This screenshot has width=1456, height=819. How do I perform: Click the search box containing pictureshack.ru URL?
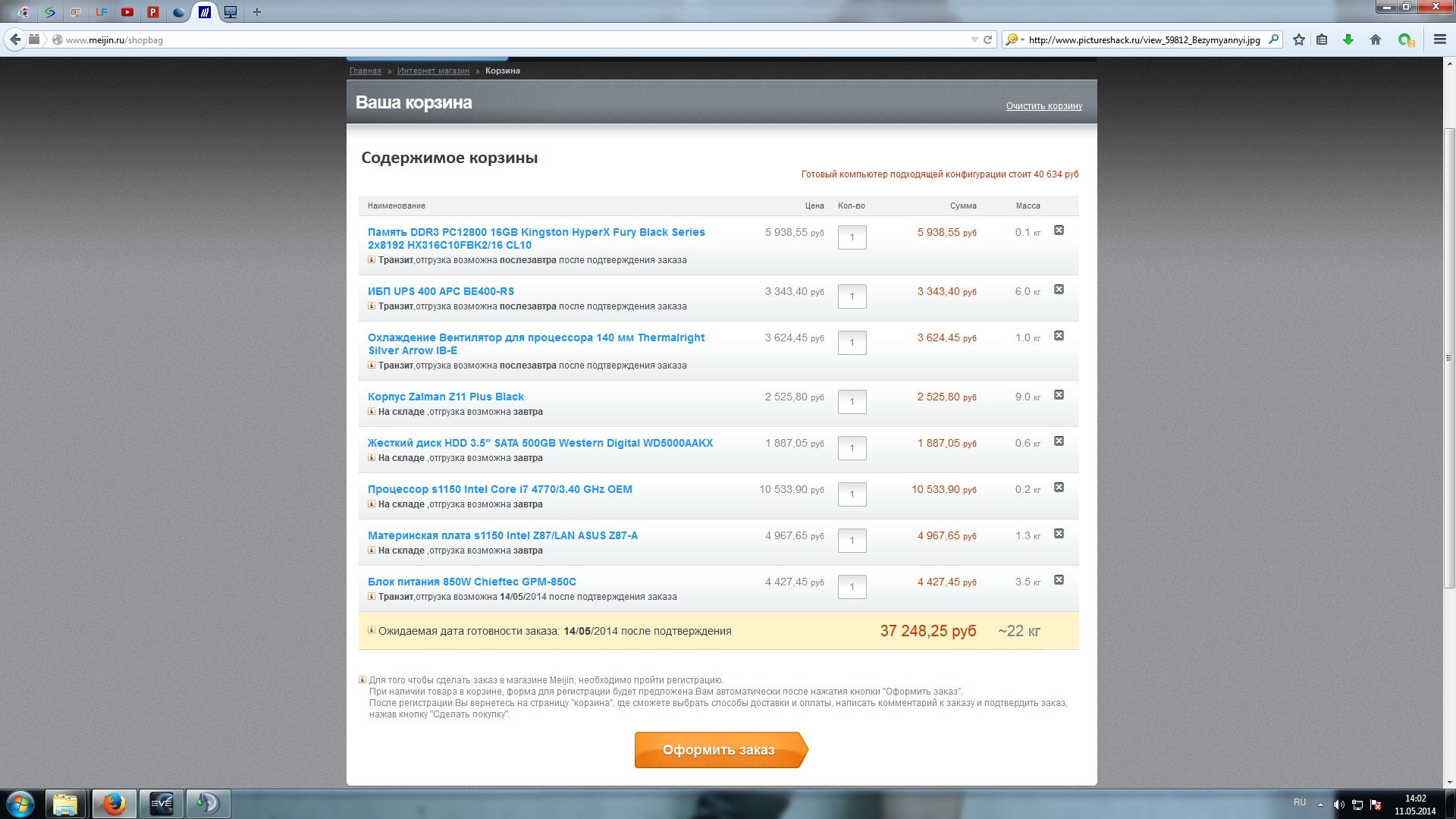click(1144, 39)
